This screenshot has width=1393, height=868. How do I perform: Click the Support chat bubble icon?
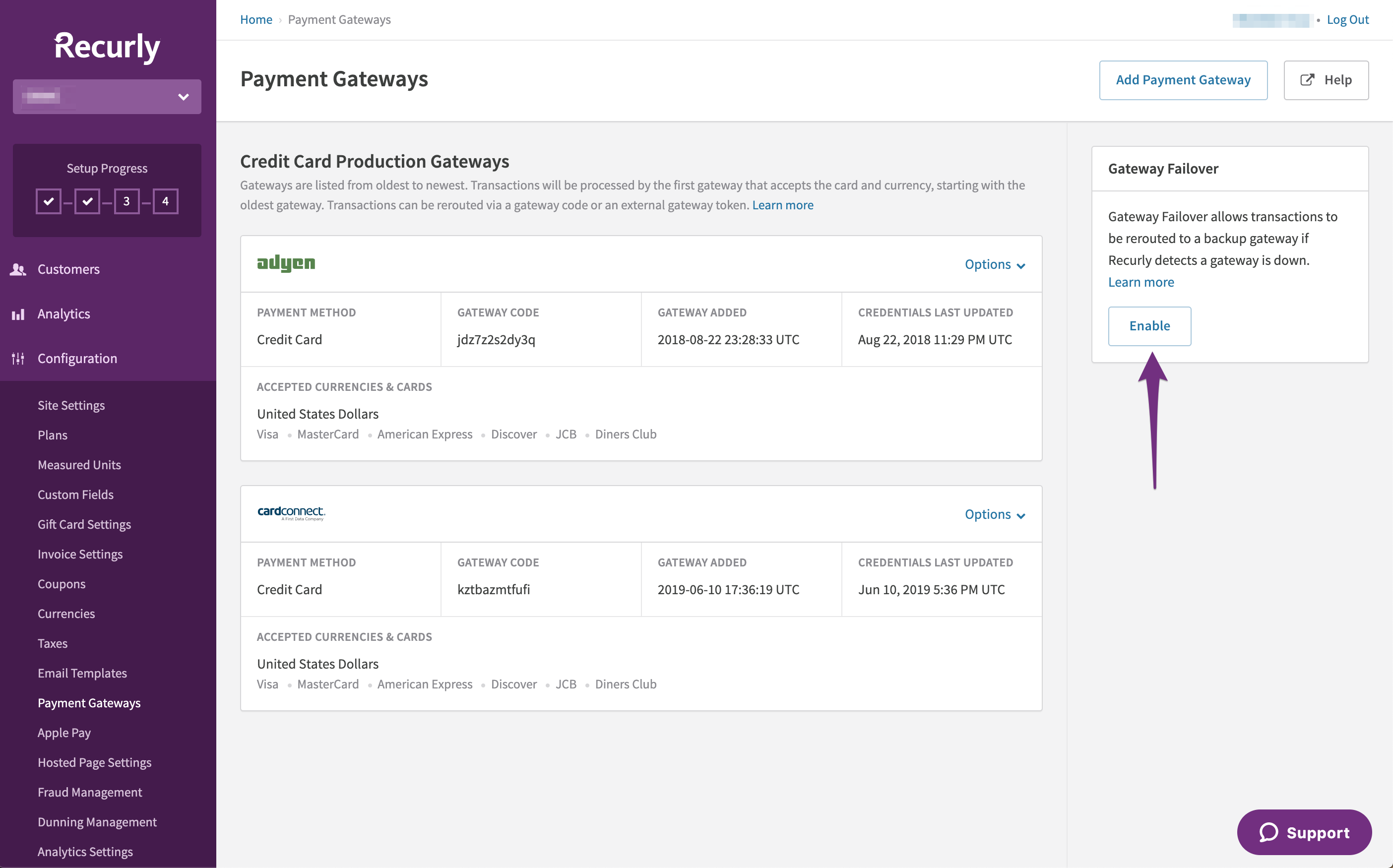(x=1268, y=832)
